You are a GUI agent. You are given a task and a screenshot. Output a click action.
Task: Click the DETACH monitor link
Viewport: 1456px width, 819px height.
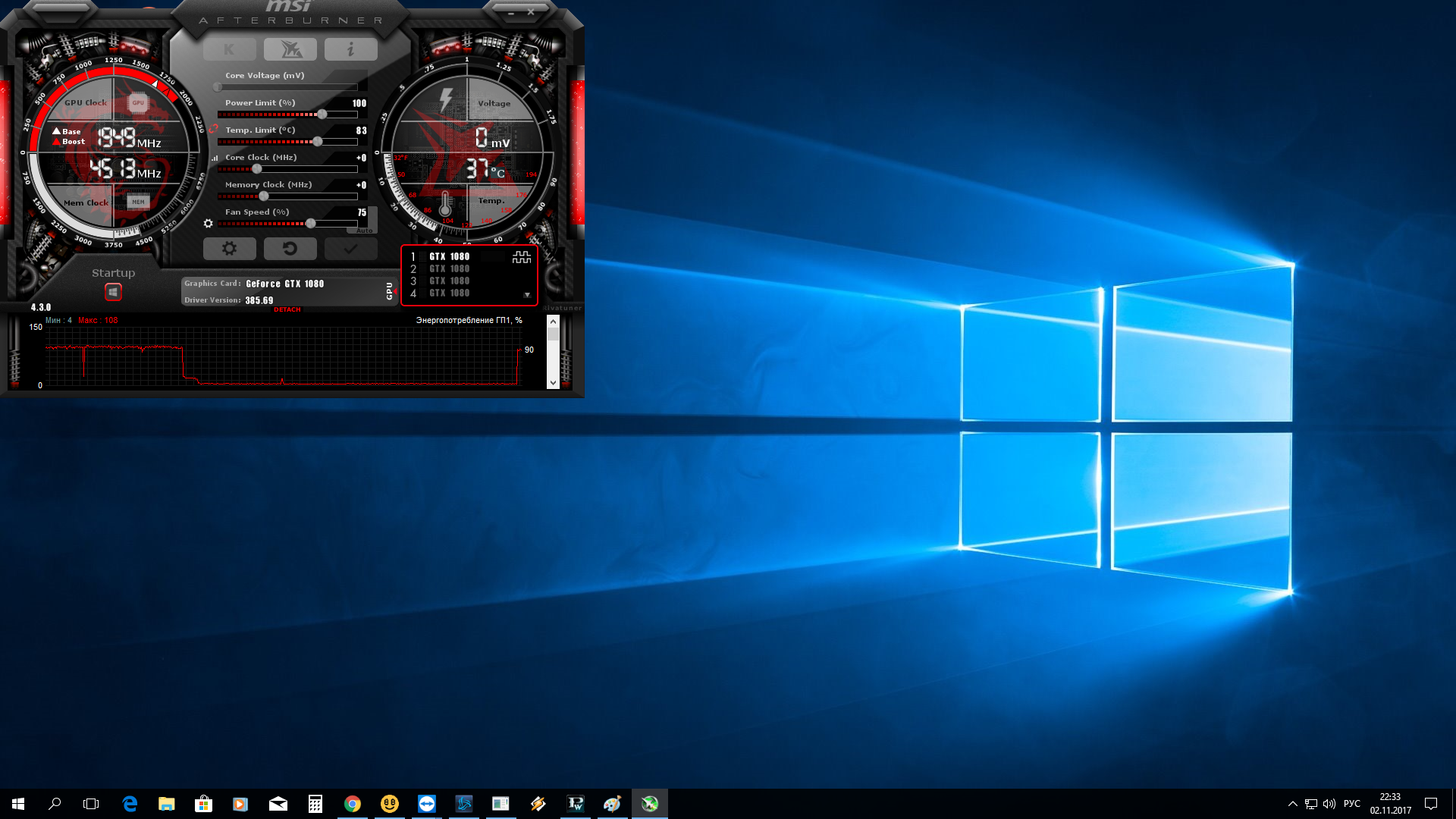click(287, 309)
